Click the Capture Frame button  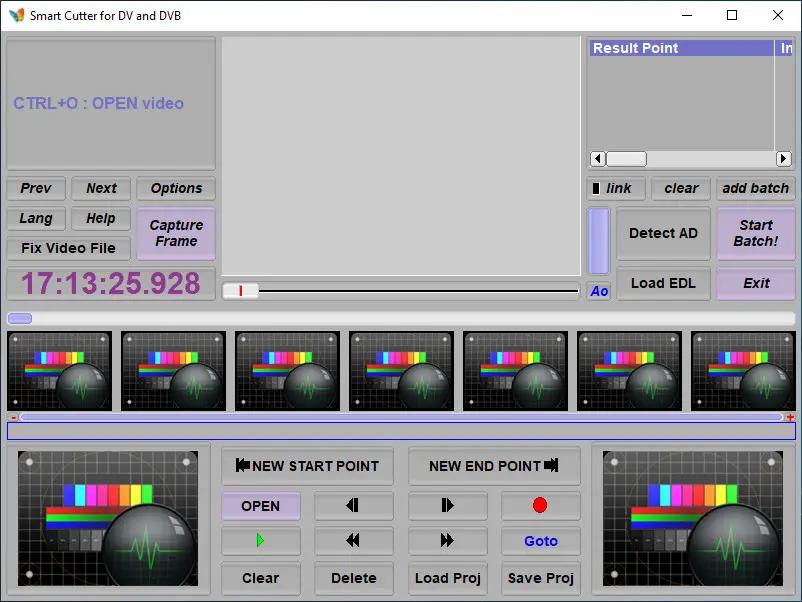(176, 233)
